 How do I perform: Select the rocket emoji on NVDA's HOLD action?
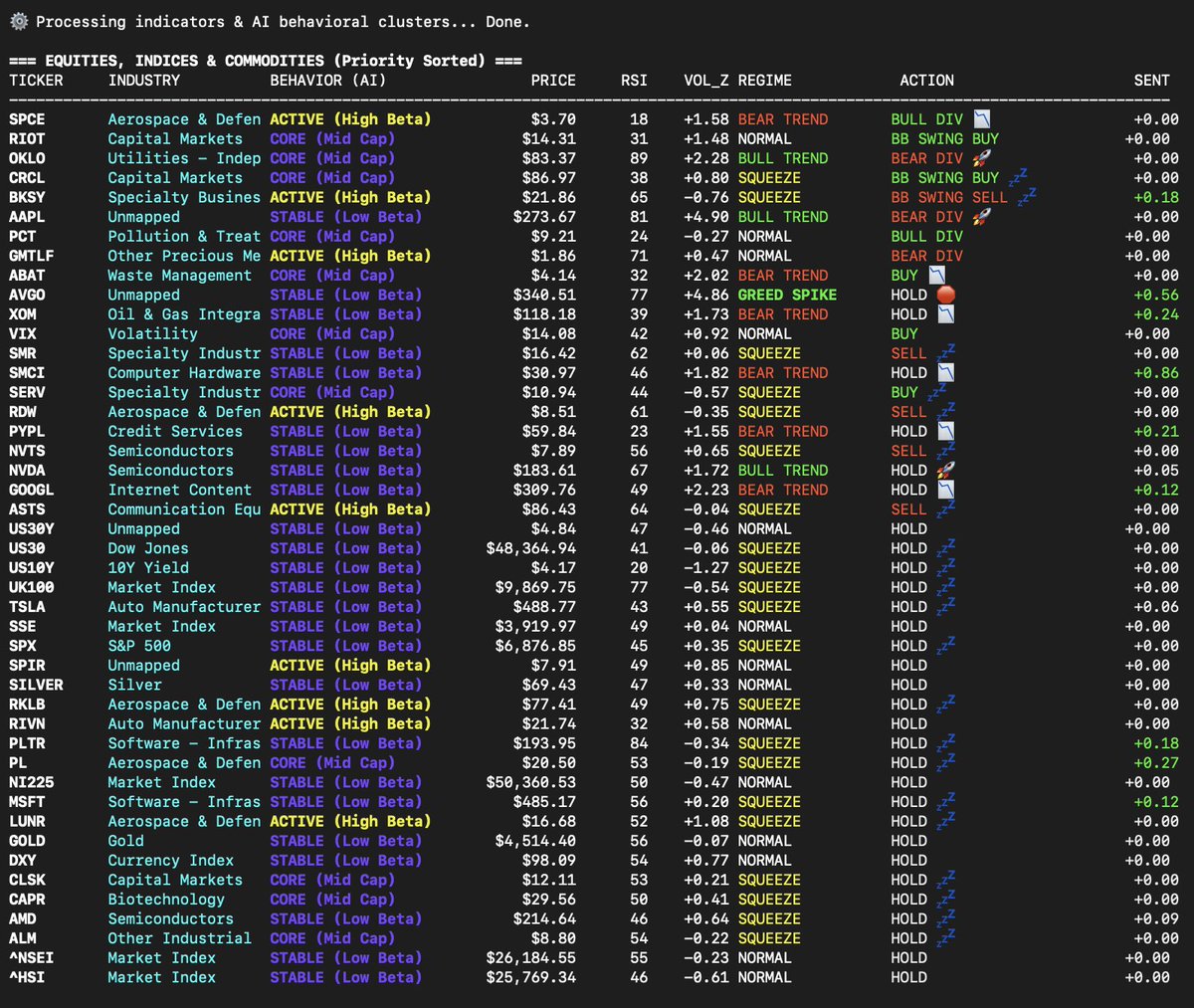(945, 470)
